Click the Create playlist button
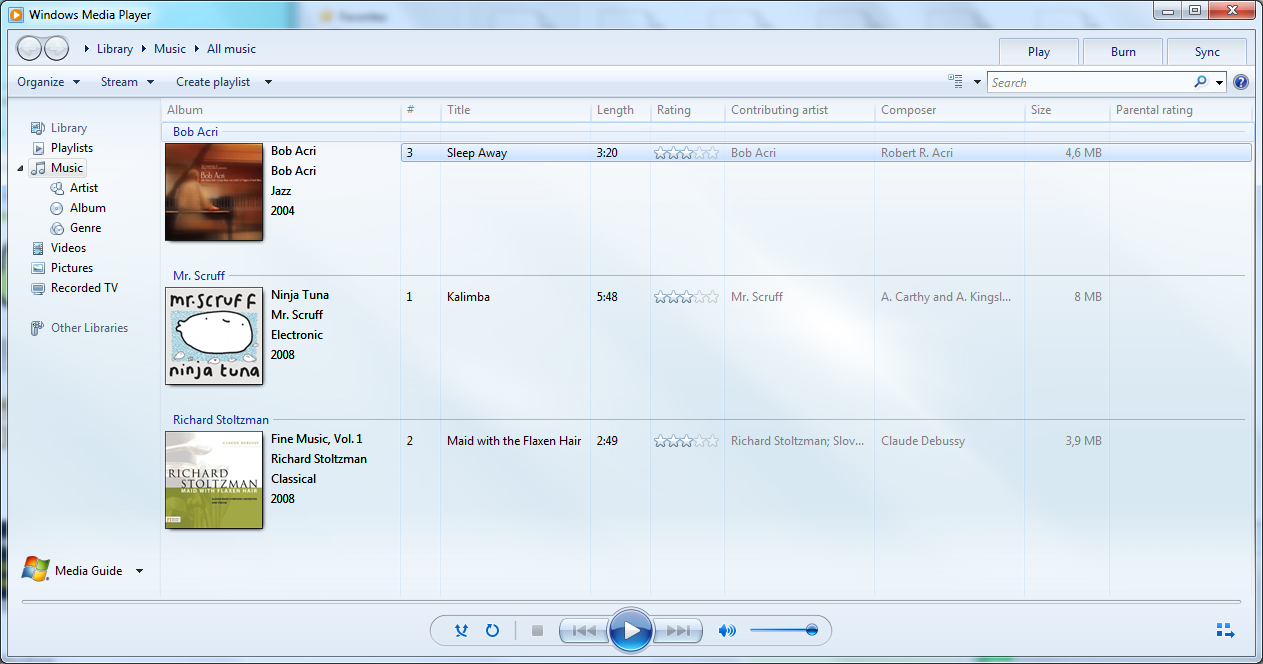The image size is (1263, 664). pos(213,82)
